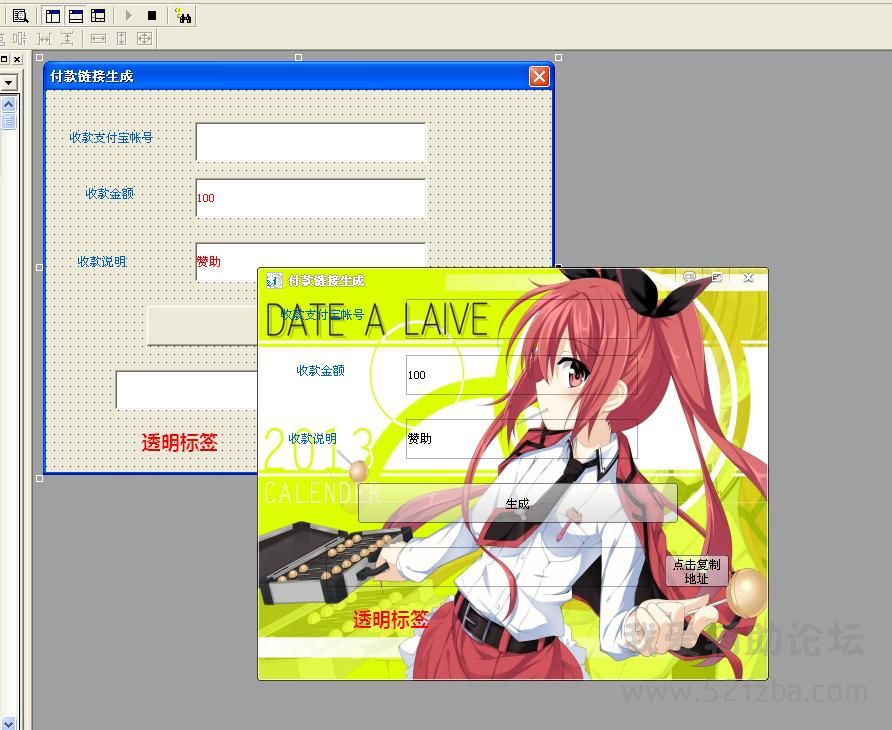Image resolution: width=892 pixels, height=730 pixels.
Task: Click the app icon in the running window title
Action: tap(274, 280)
